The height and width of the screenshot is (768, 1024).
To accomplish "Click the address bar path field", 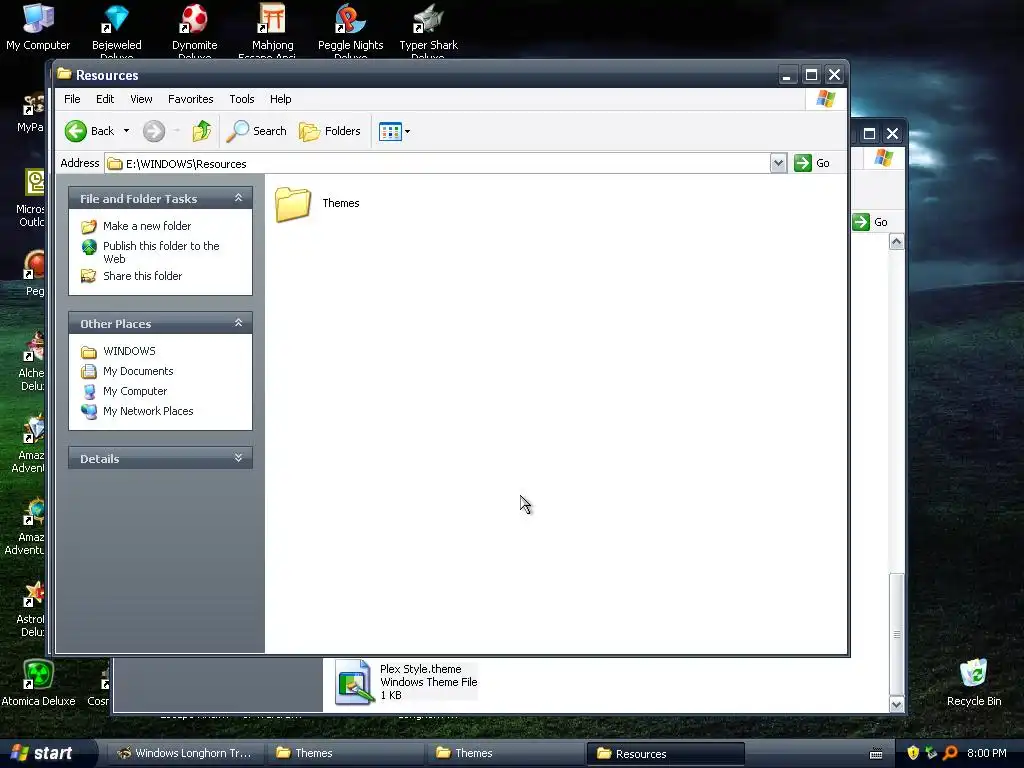I will (x=438, y=164).
